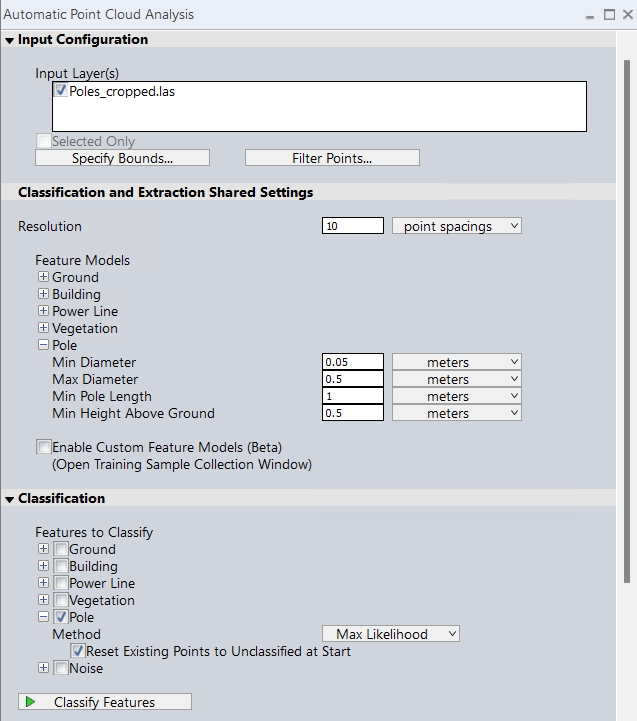This screenshot has height=721, width=637.
Task: Enable Custom Feature Models (Beta) checkbox
Action: tap(44, 446)
